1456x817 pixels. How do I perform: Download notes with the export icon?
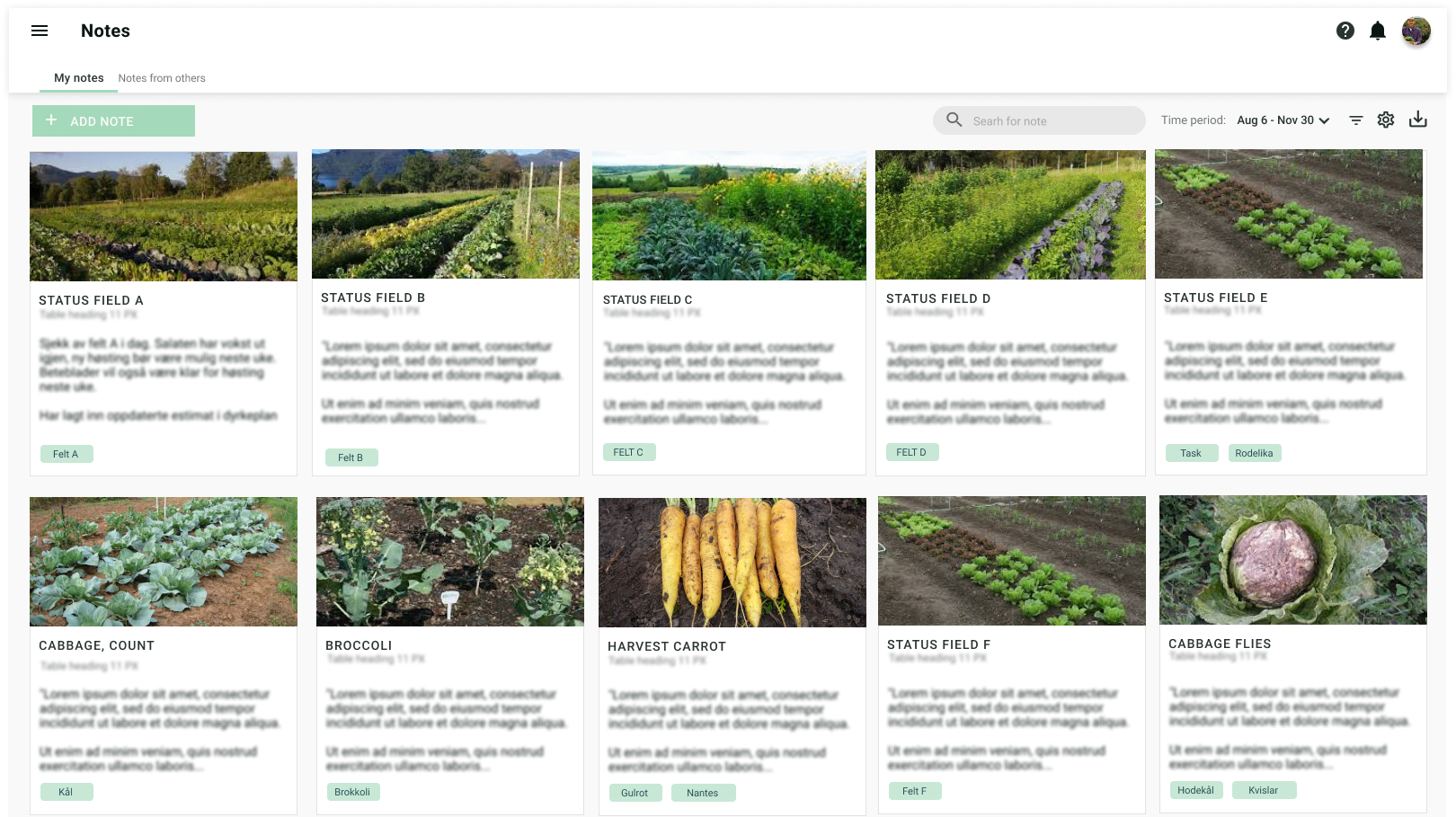pos(1418,120)
